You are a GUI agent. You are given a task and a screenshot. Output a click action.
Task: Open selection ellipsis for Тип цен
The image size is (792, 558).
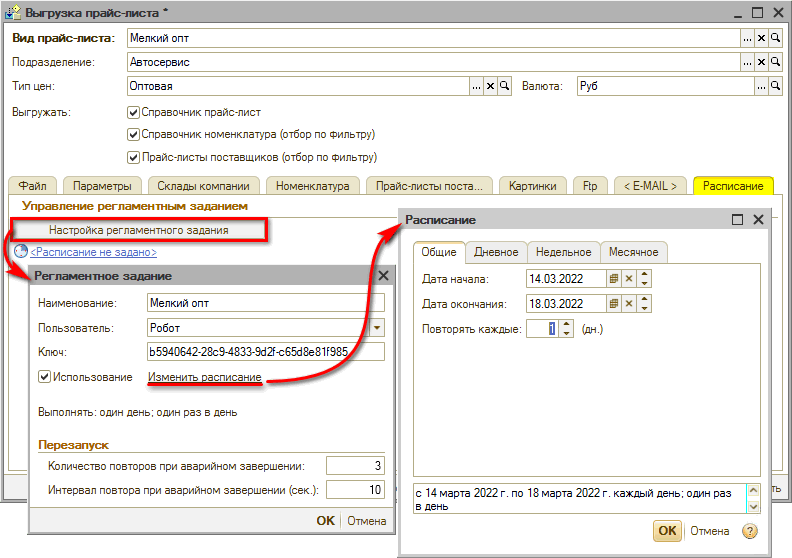pos(476,86)
